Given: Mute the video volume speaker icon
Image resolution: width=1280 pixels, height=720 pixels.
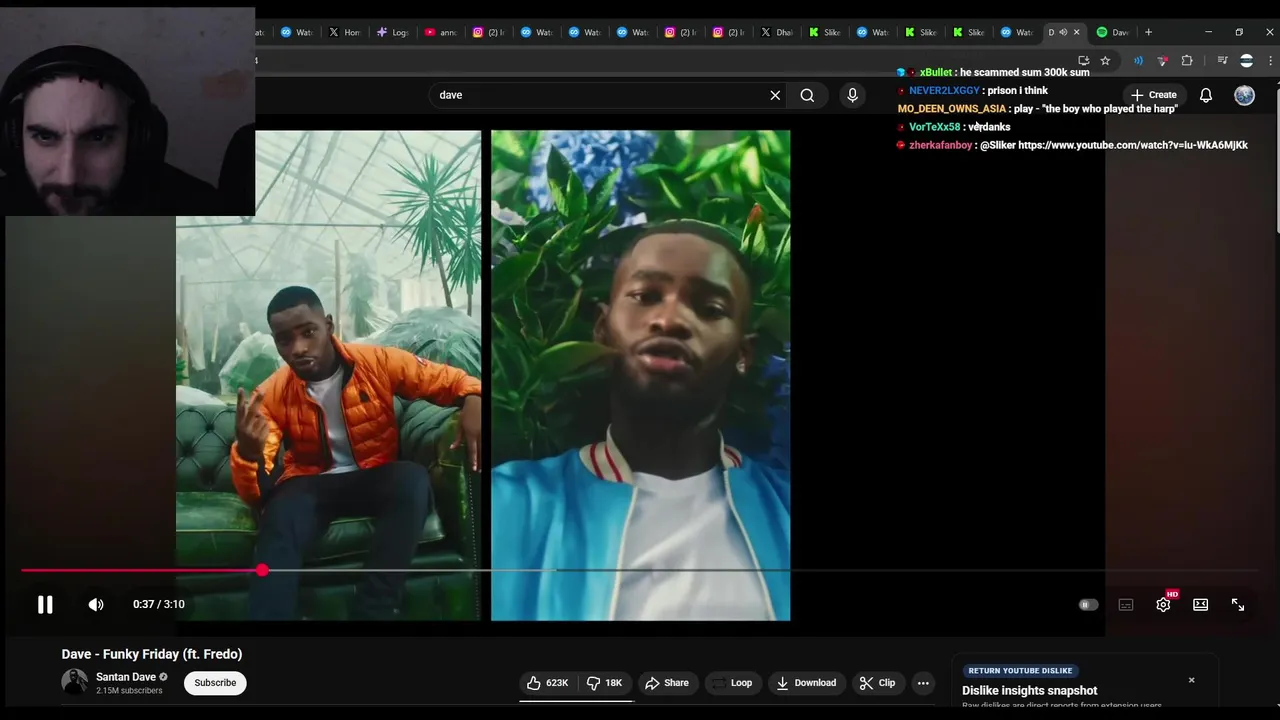Looking at the screenshot, I should [96, 604].
